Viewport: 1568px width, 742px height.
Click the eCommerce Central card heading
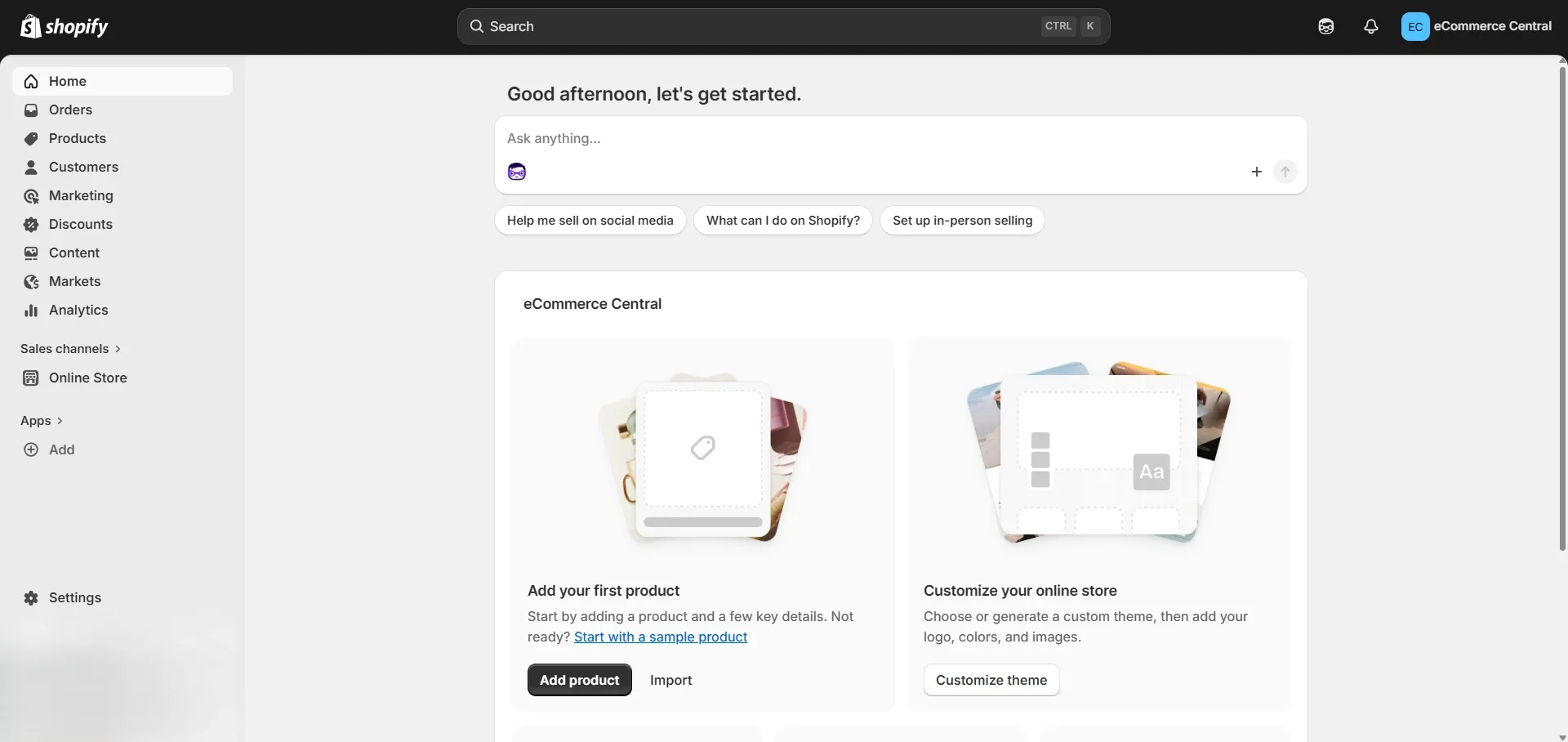pyautogui.click(x=593, y=304)
